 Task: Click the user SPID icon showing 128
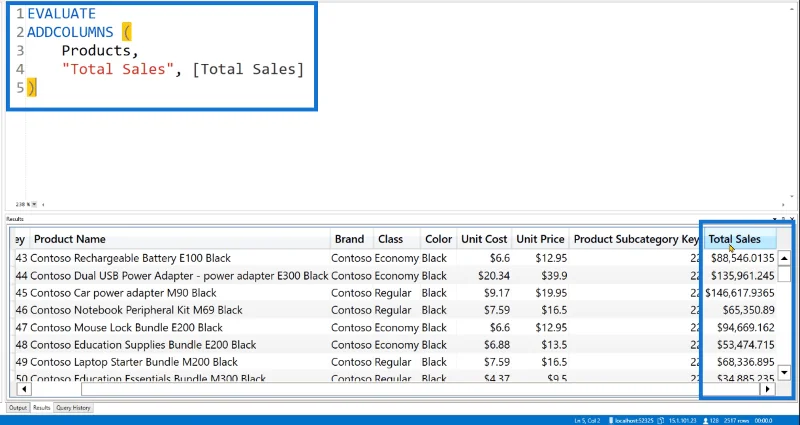pos(706,420)
